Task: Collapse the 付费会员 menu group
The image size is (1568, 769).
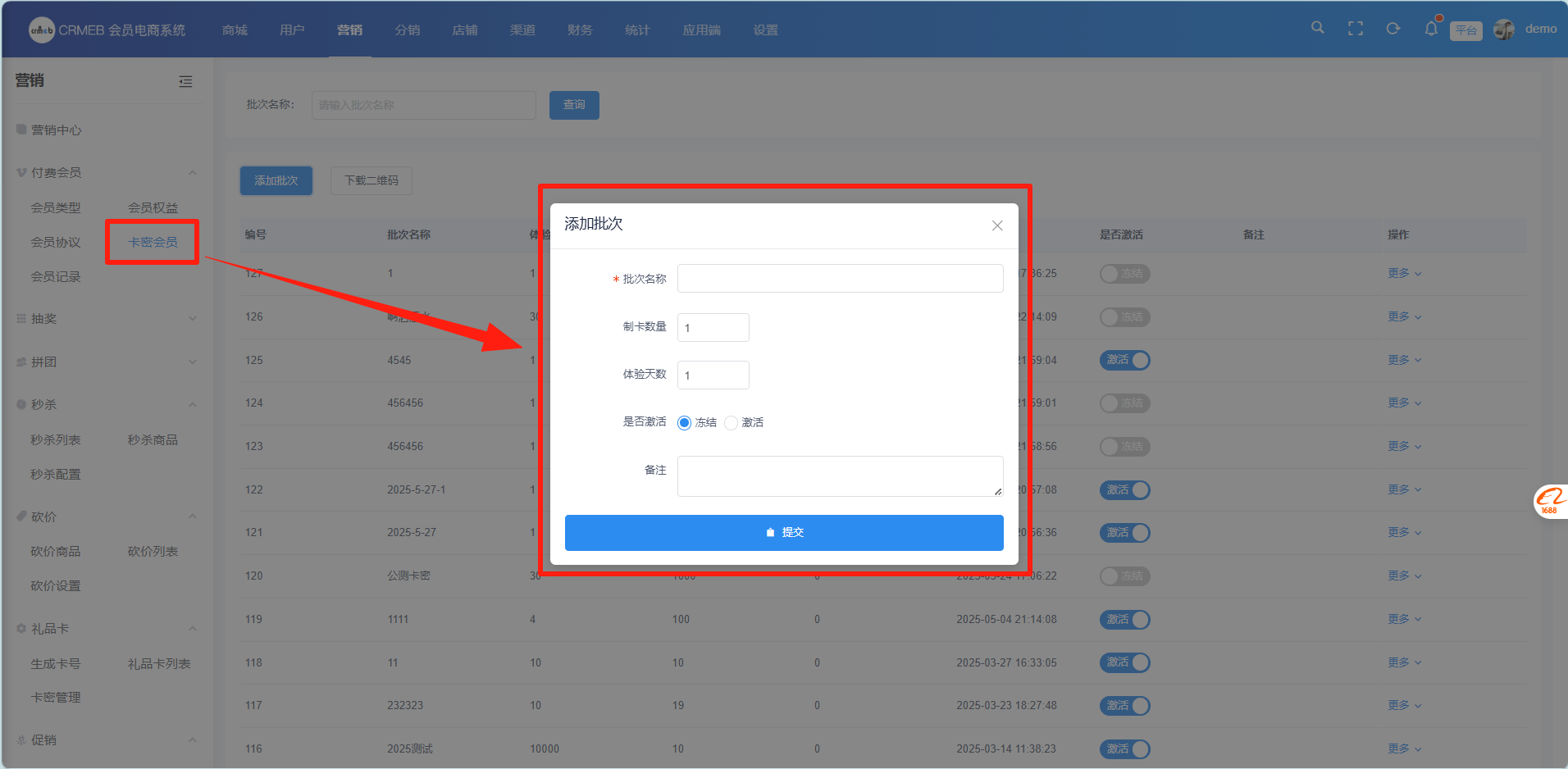Action: click(193, 172)
